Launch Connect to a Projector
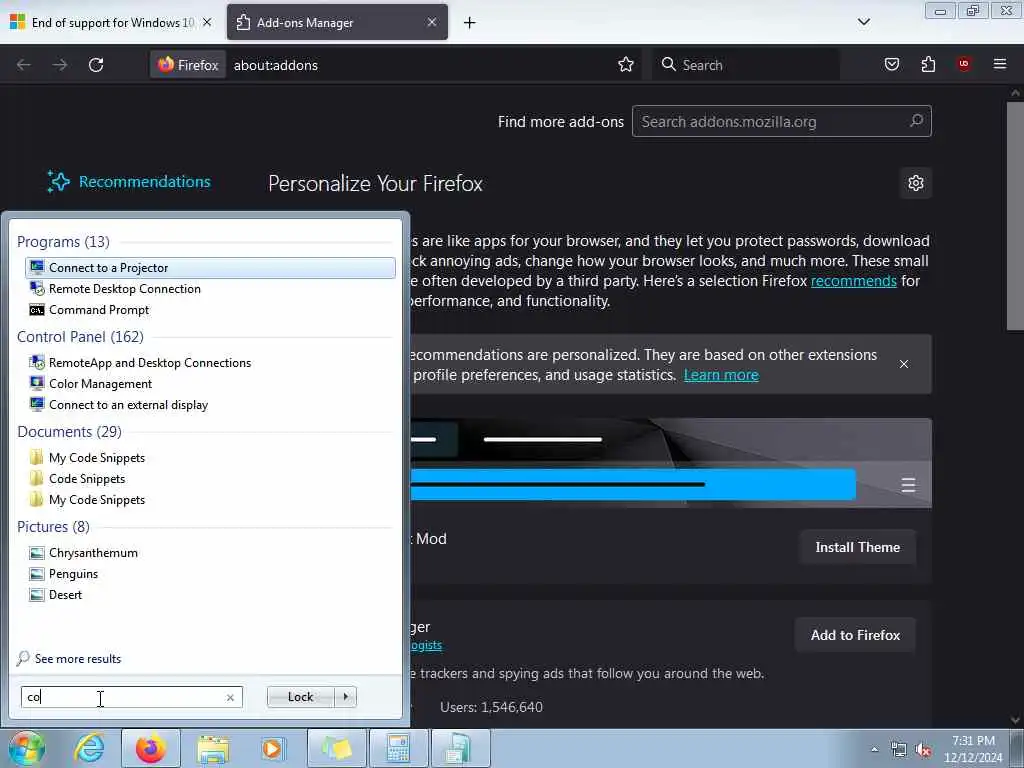1024x768 pixels. click(x=210, y=268)
